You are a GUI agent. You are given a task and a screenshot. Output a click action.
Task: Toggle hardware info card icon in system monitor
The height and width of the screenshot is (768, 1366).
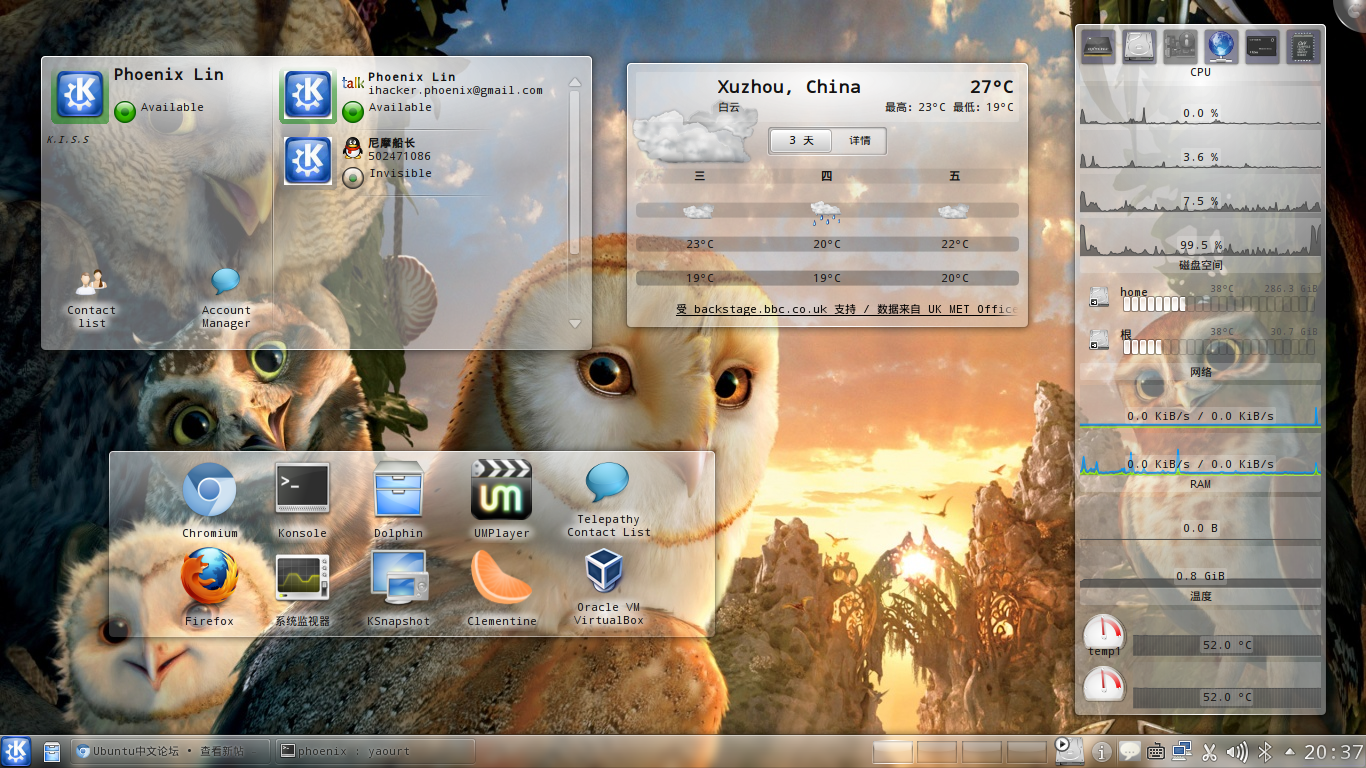click(x=1180, y=46)
